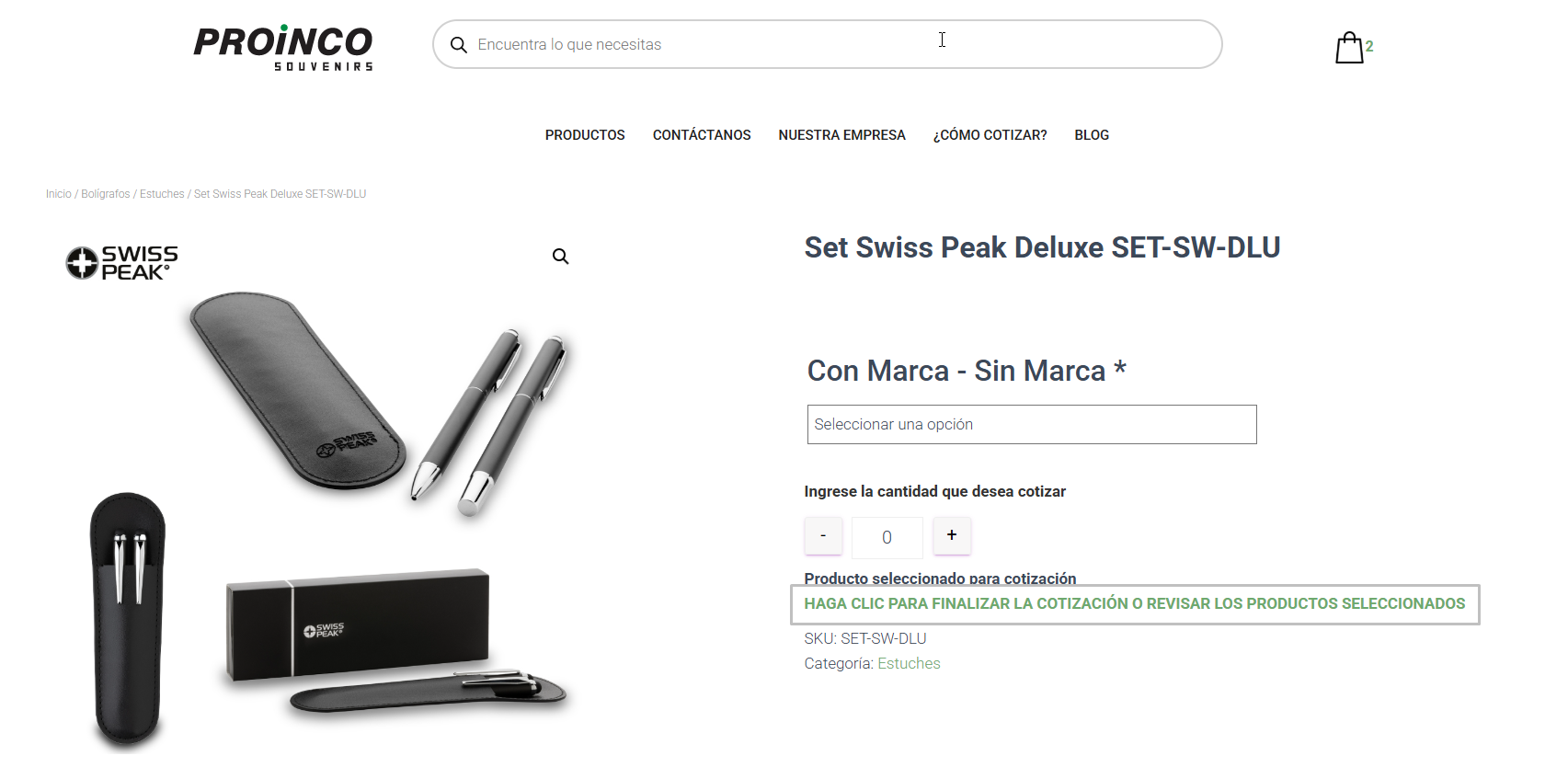Zoom product image with magnifier icon
Viewport: 1568px width, 779px height.
(560, 257)
